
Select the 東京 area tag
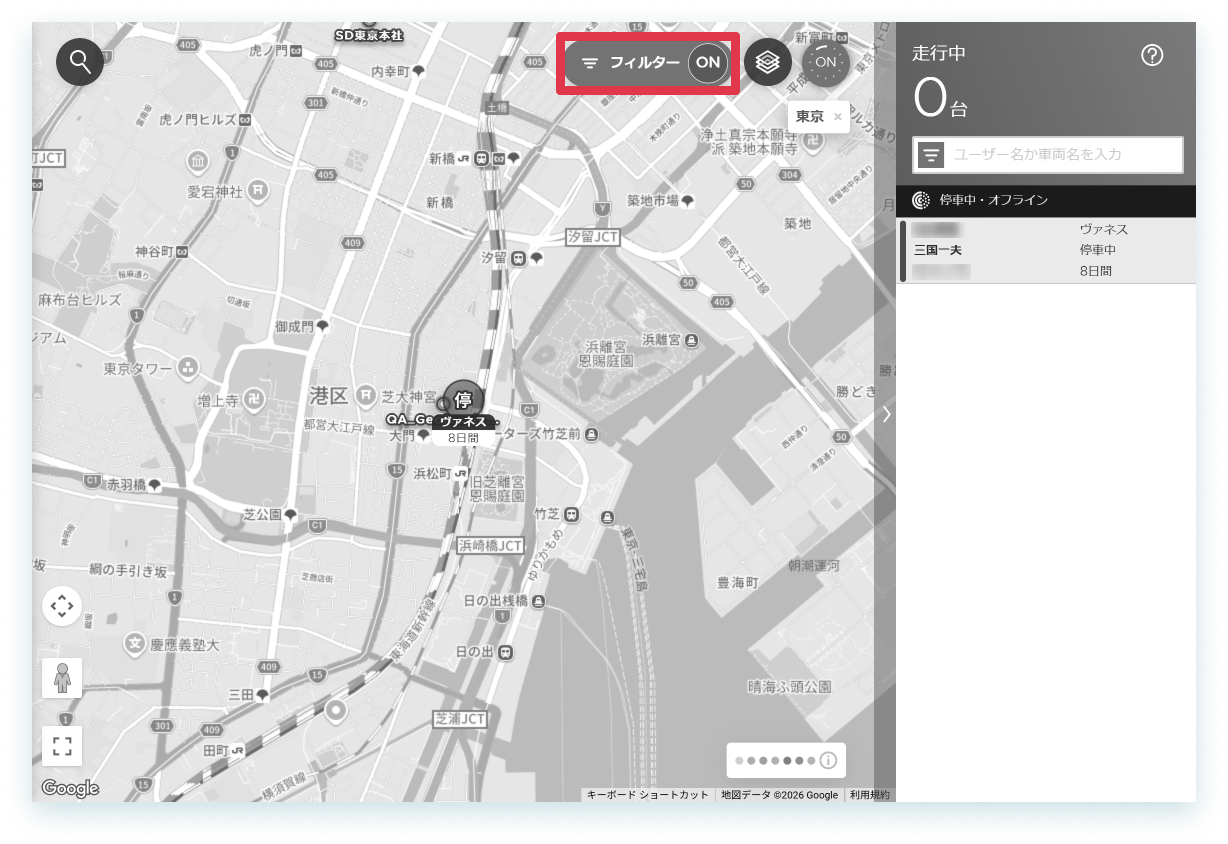pos(810,117)
